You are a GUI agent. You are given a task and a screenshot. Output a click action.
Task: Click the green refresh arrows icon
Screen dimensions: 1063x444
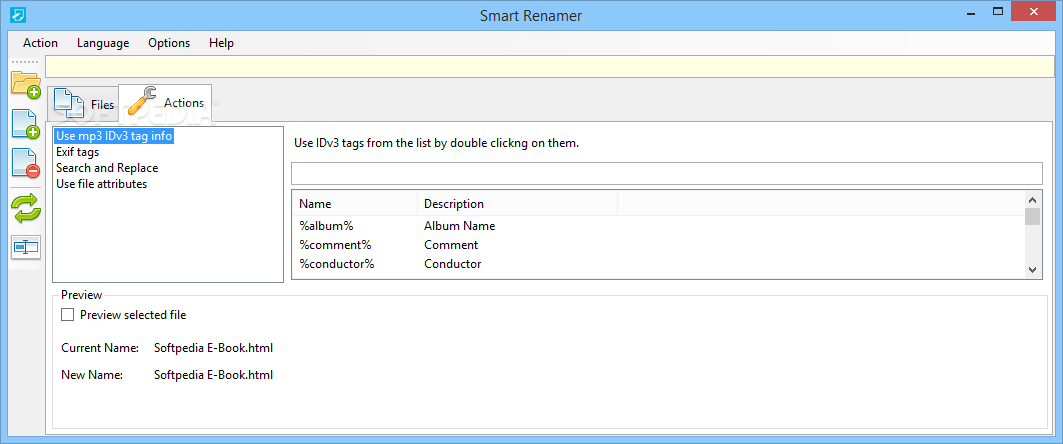click(x=26, y=207)
